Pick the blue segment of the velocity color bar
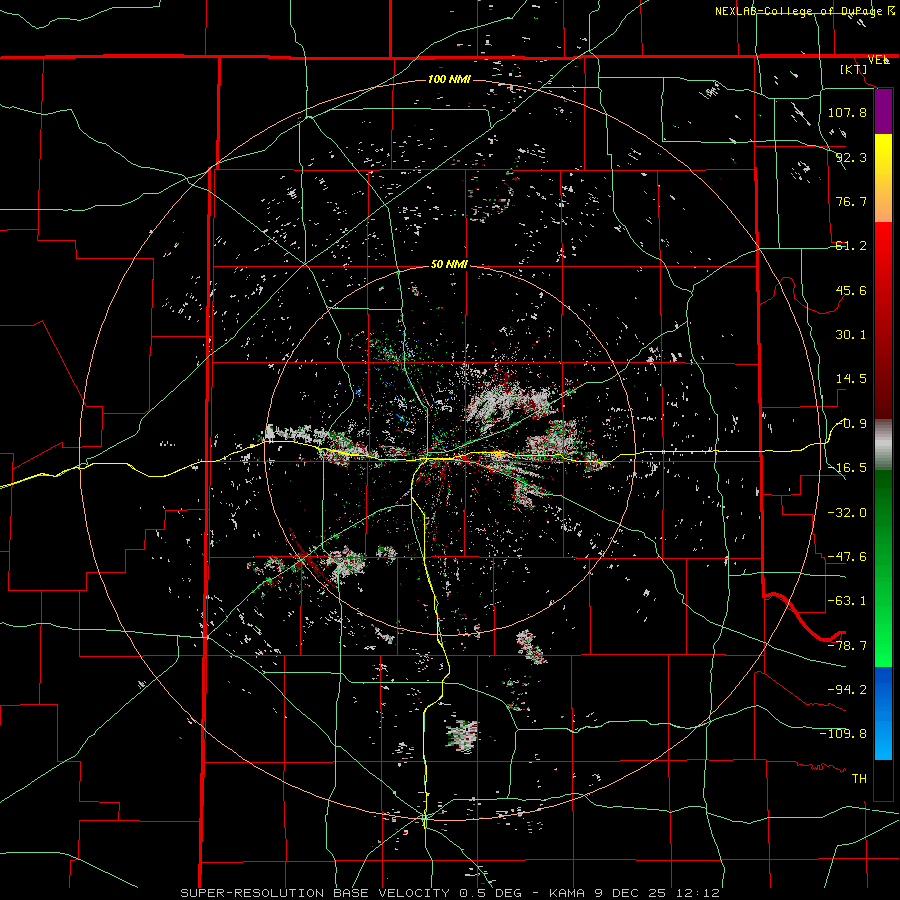900x900 pixels. click(x=883, y=713)
